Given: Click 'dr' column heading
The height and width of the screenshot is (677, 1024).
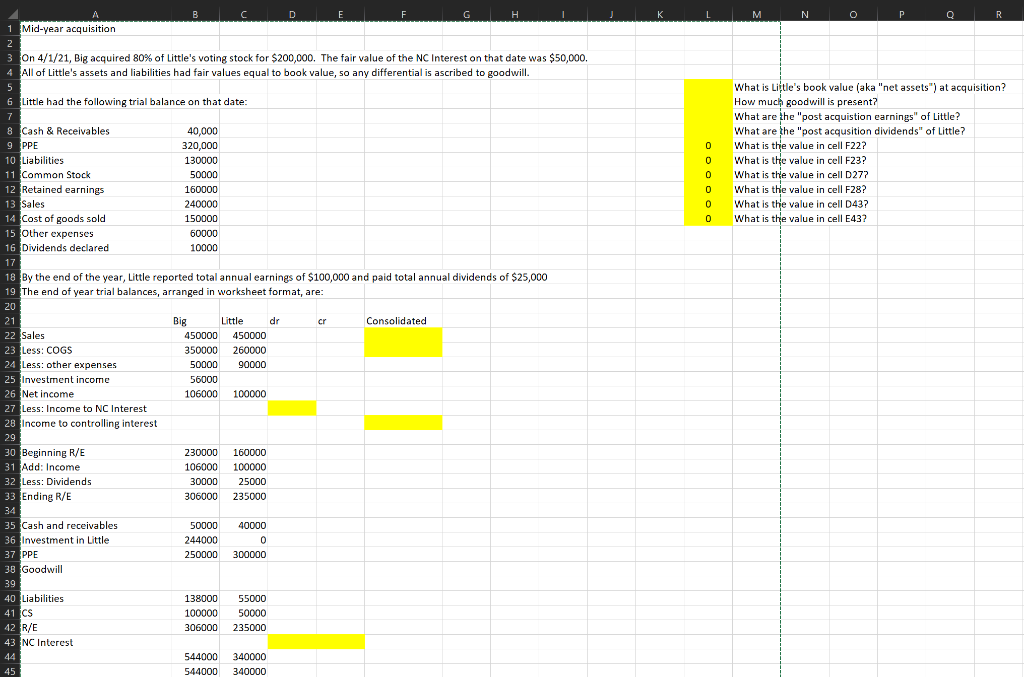Looking at the screenshot, I should pyautogui.click(x=274, y=321).
